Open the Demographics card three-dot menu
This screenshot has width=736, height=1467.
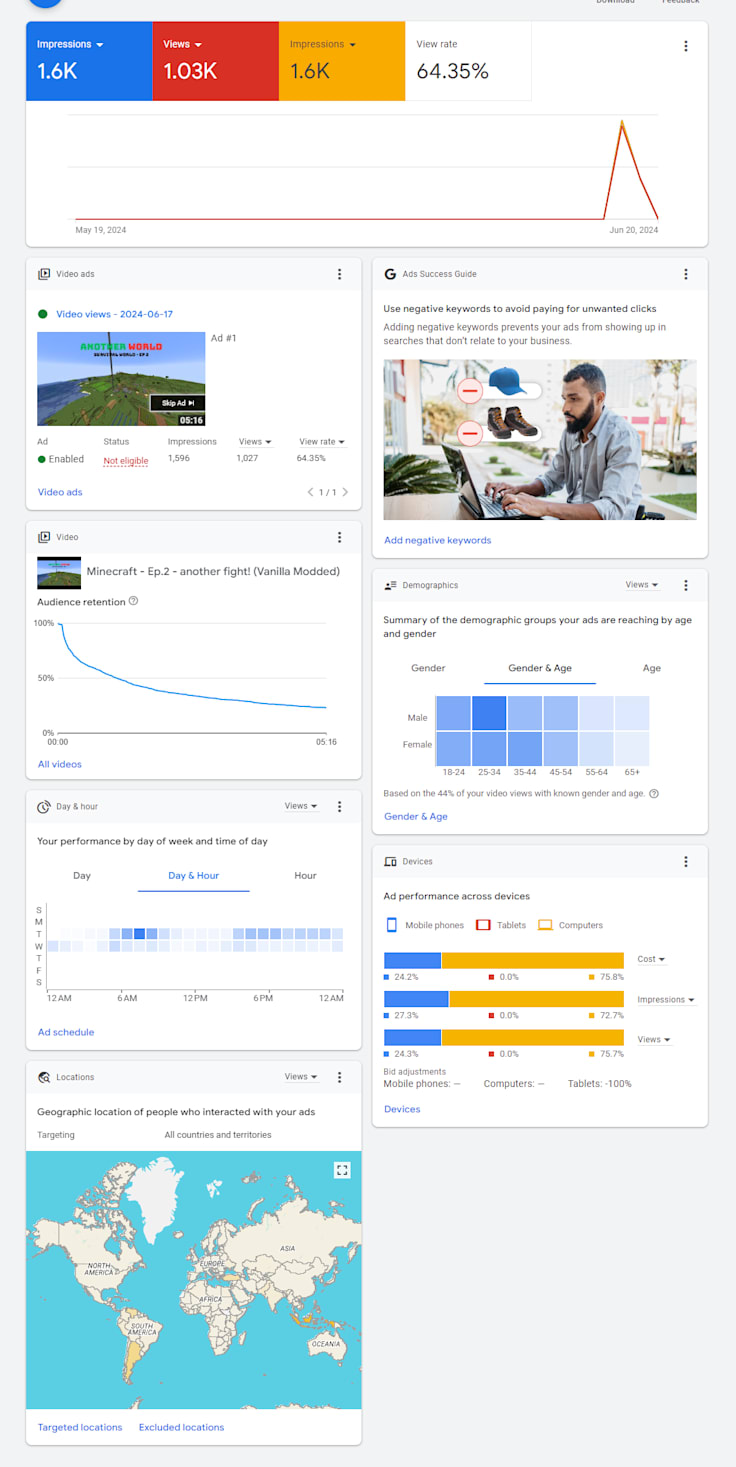686,585
